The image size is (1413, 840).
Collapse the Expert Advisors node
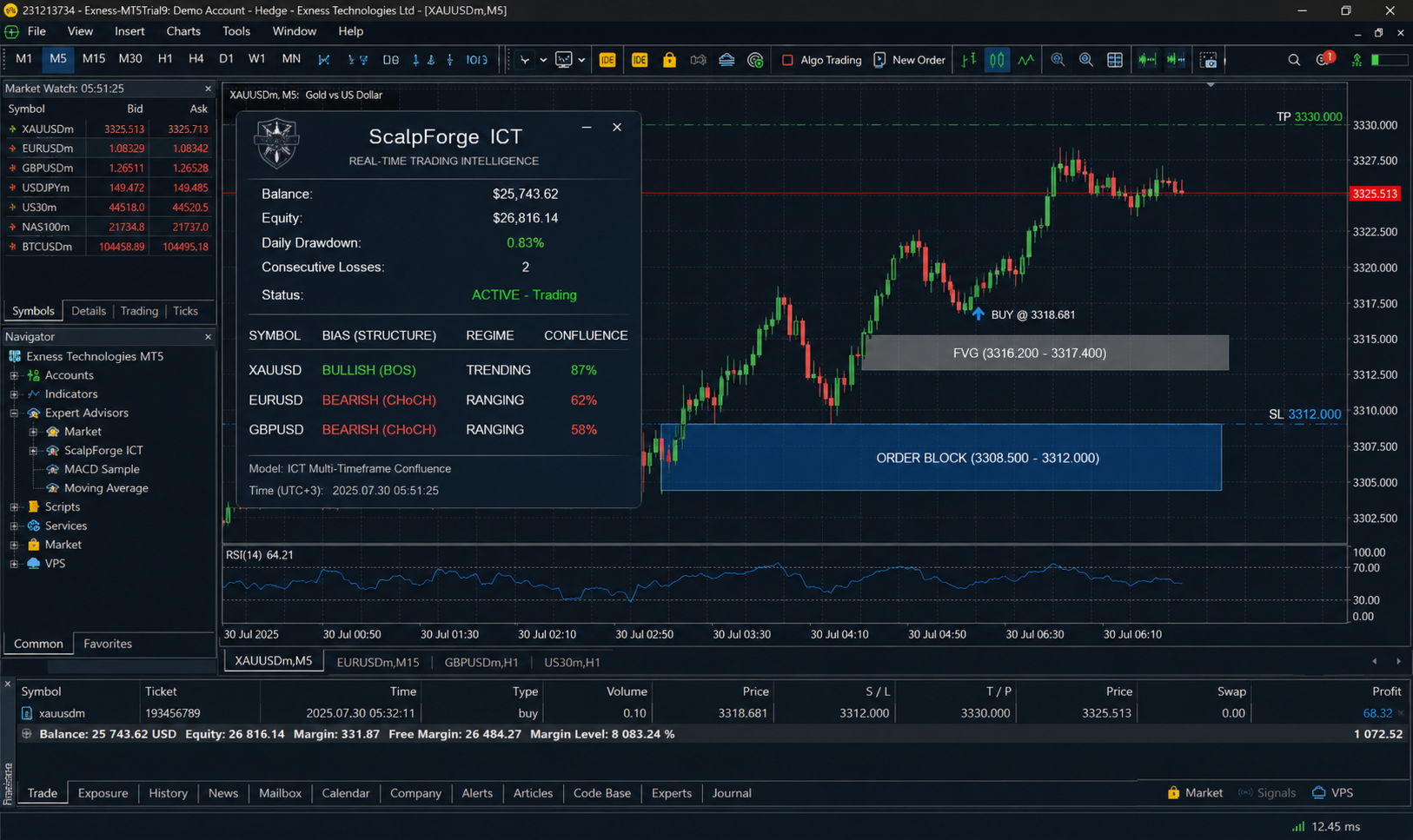coord(14,413)
